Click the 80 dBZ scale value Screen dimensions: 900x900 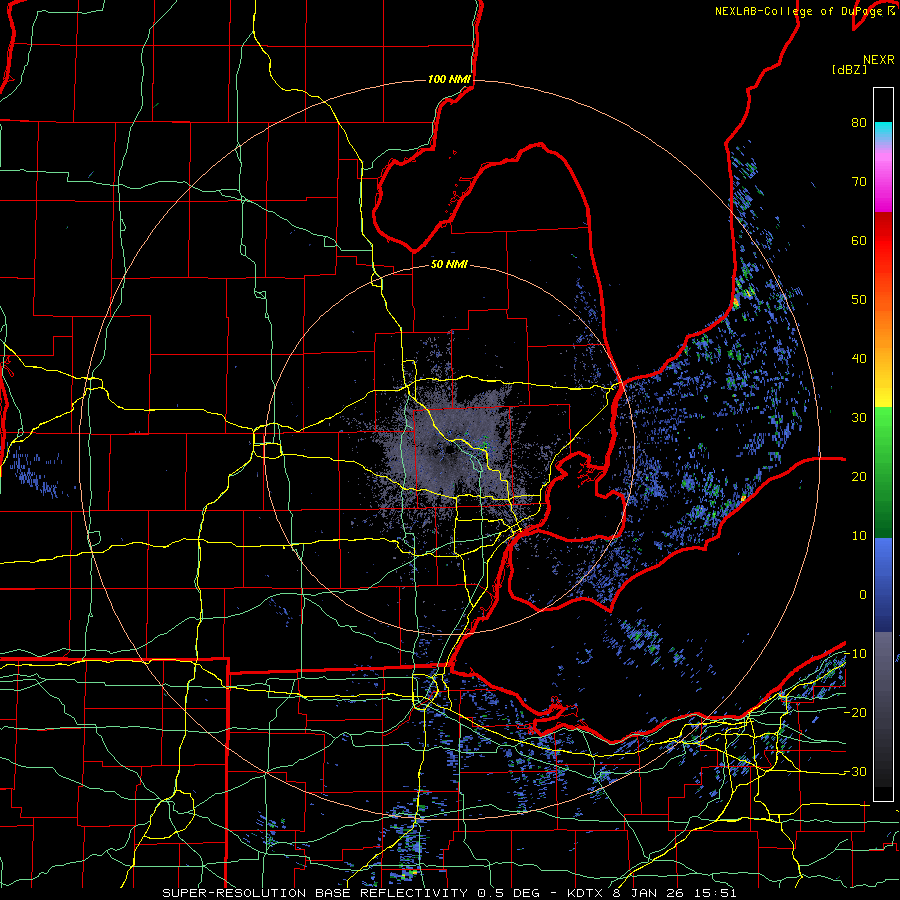point(859,122)
